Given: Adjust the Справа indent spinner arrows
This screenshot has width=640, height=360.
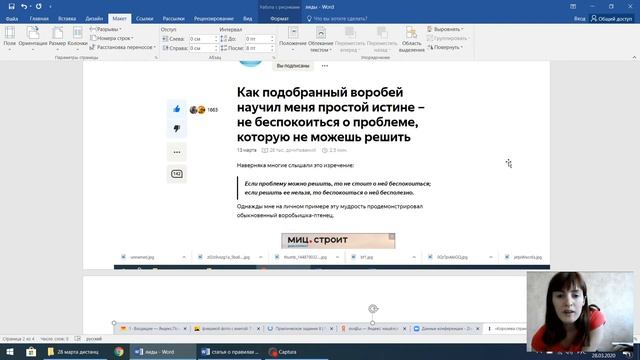Looking at the screenshot, I should click(216, 48).
